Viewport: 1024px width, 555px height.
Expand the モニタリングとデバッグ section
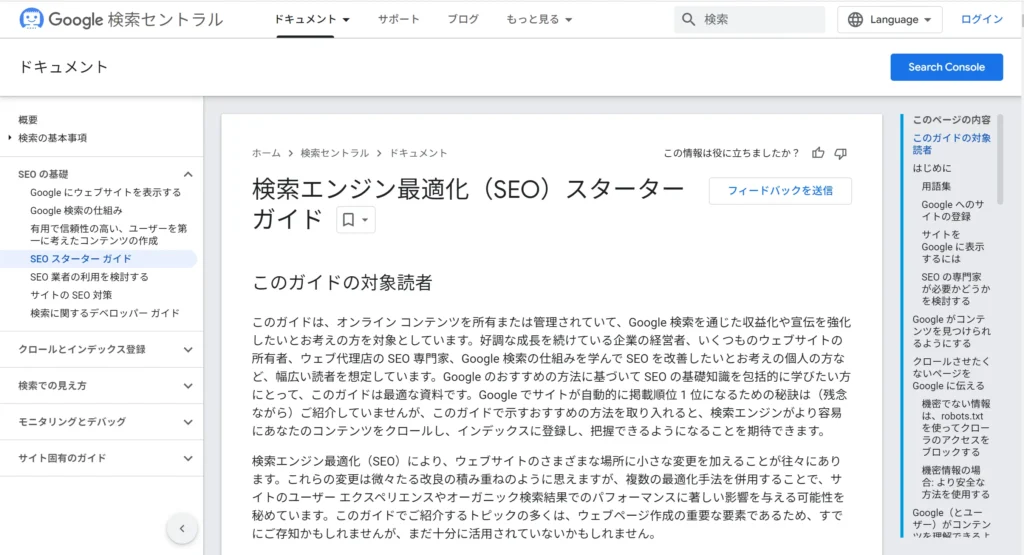pyautogui.click(x=188, y=422)
